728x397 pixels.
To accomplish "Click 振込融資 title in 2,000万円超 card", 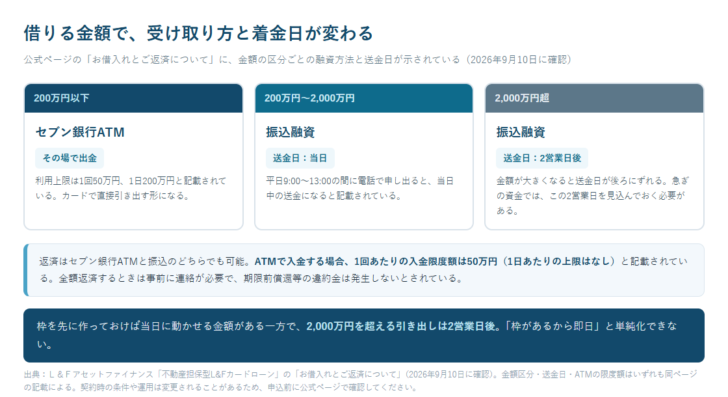I will pos(520,132).
